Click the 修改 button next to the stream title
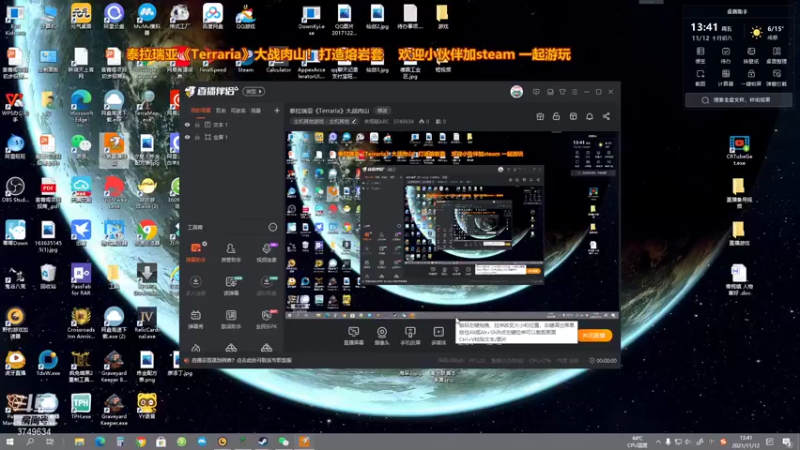This screenshot has height=450, width=800. [382, 111]
